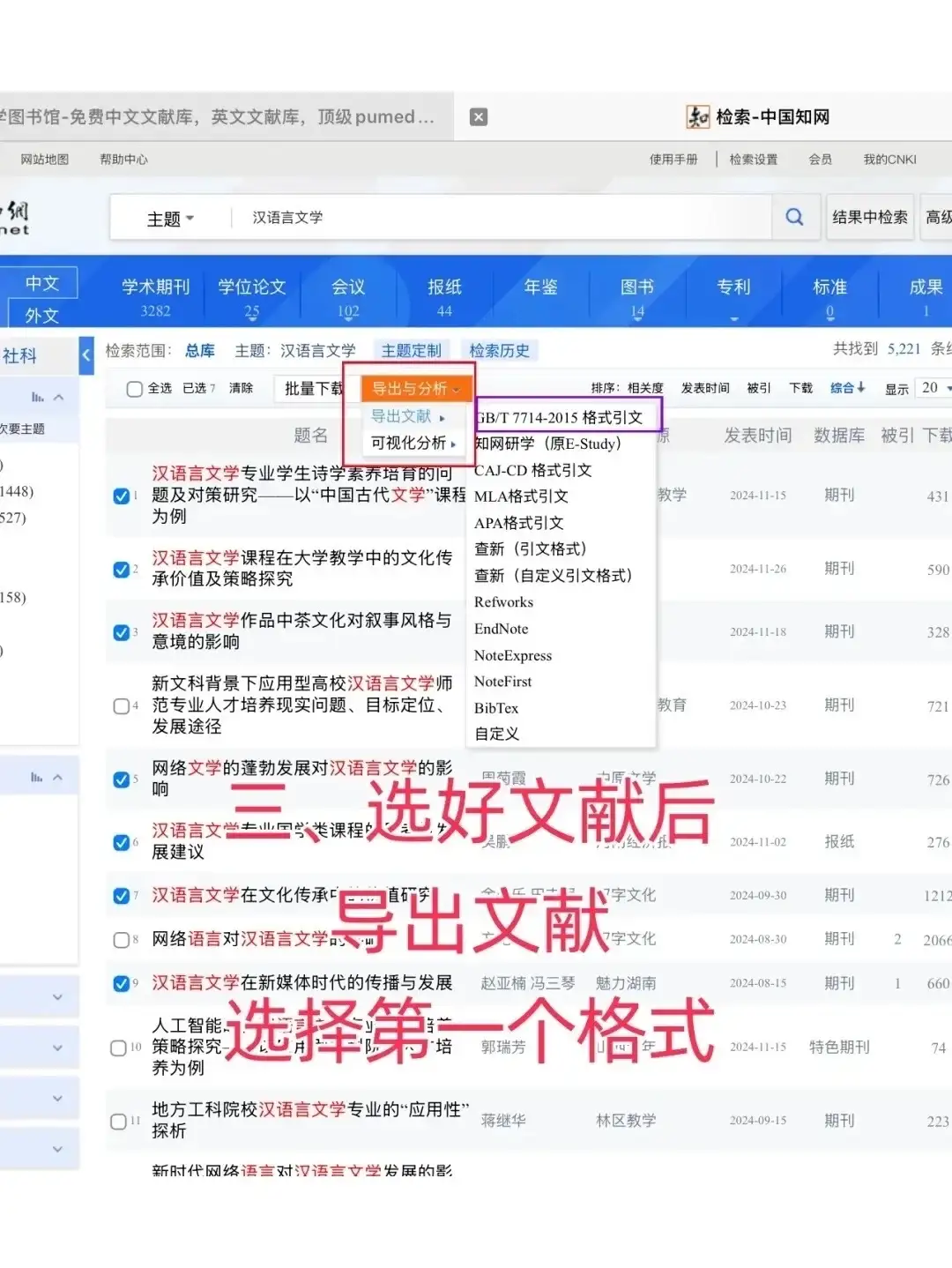Click the CNKI logo icon in the browser tab
This screenshot has height=1268, width=952.
(x=696, y=116)
